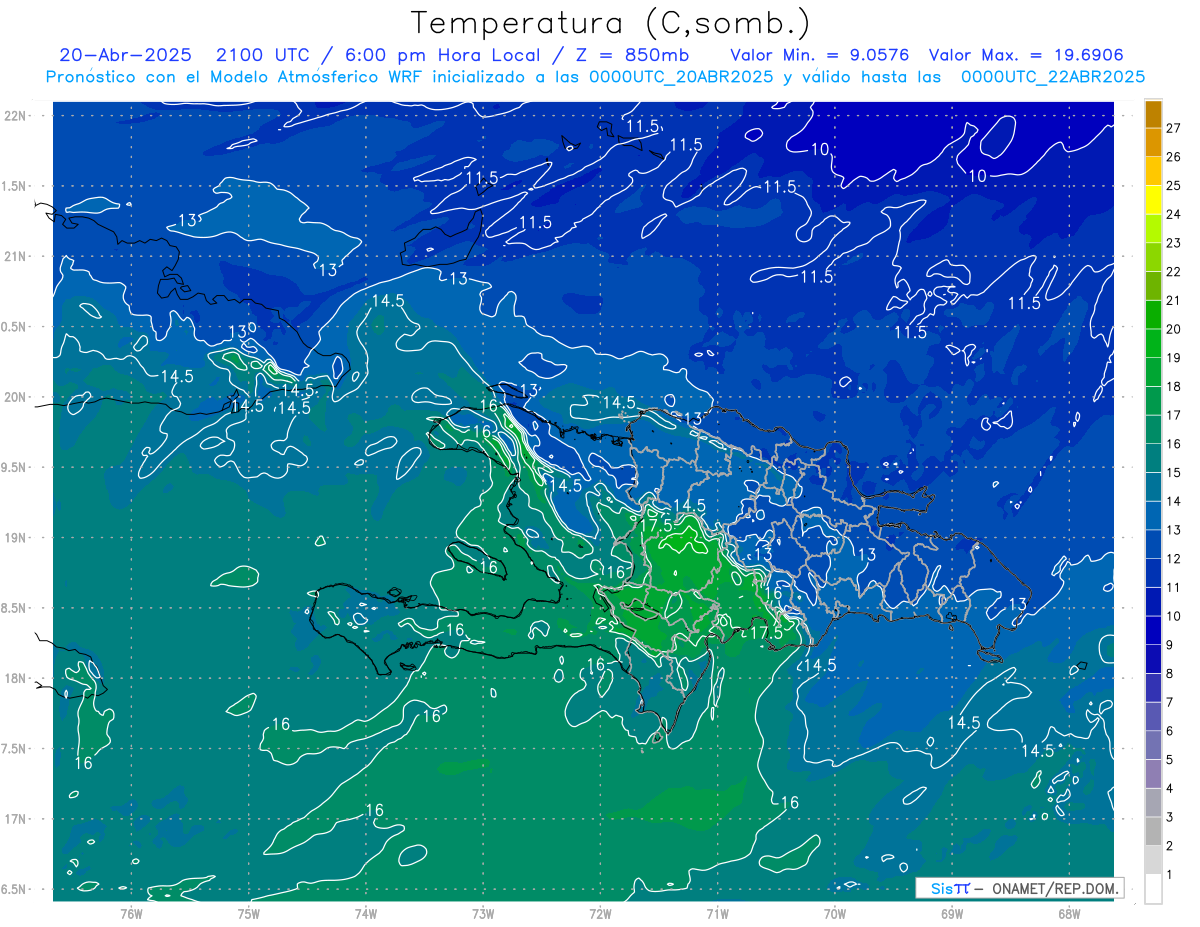Click colorbar scale label '2'
This screenshot has height=927, width=1200.
[x=1170, y=846]
